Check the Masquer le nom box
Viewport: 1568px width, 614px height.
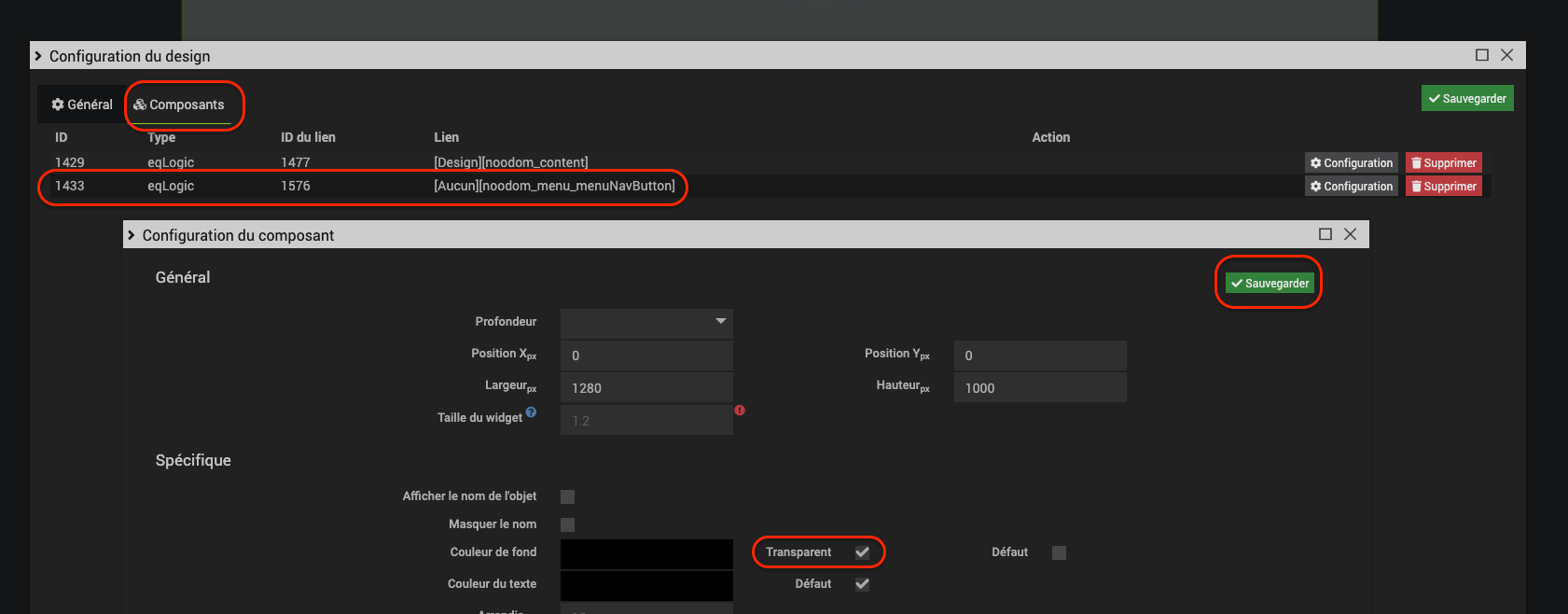[x=567, y=524]
